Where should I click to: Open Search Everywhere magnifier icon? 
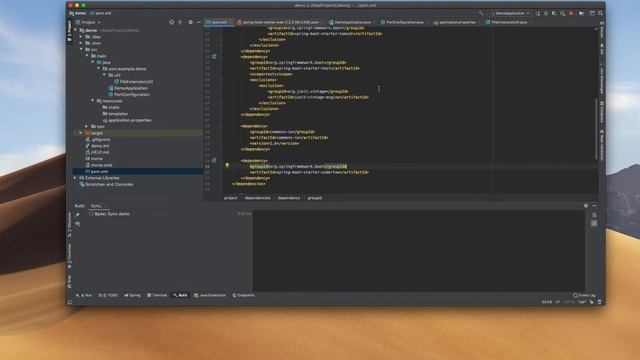pyautogui.click(x=600, y=13)
